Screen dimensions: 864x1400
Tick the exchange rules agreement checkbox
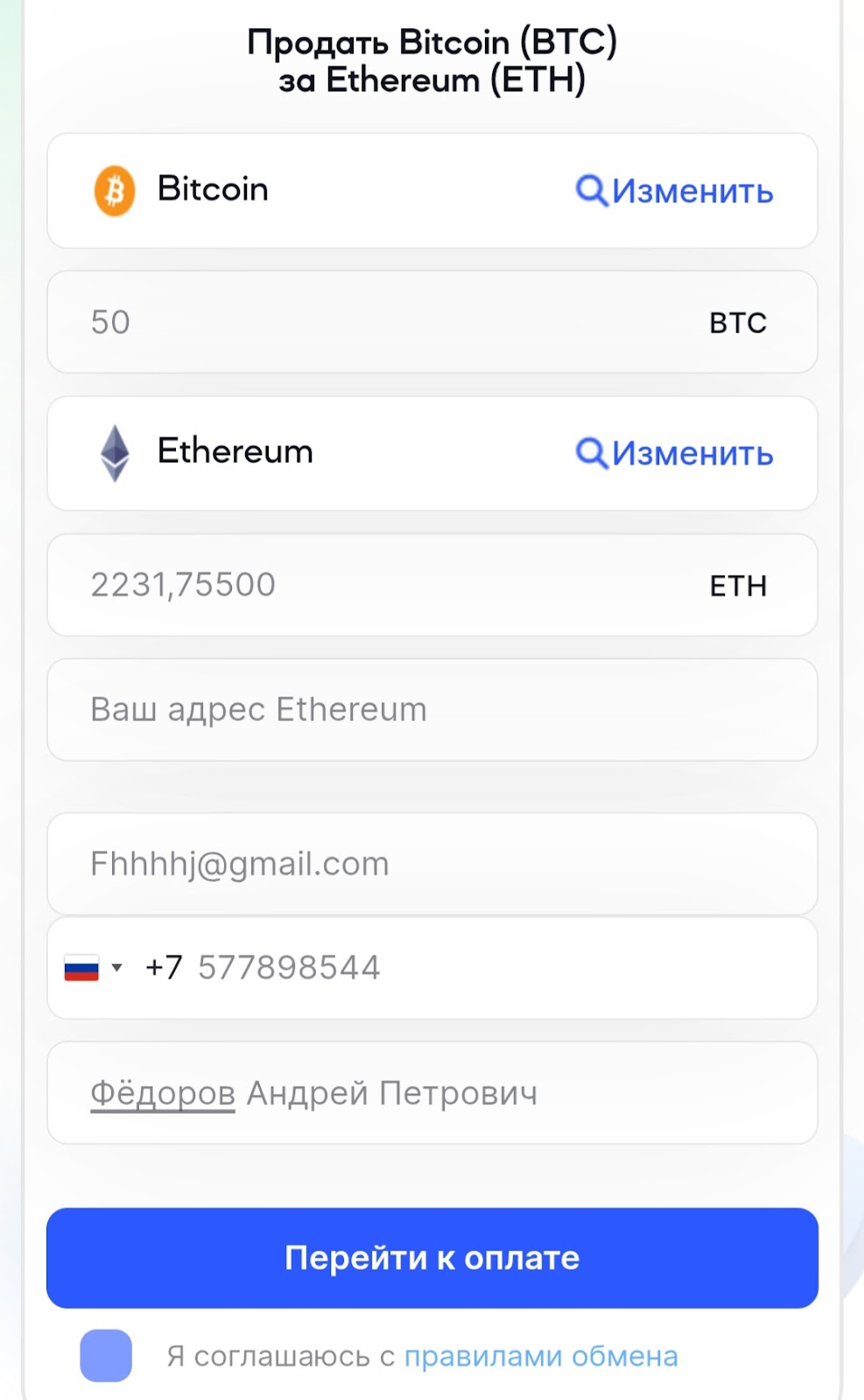tap(106, 1355)
